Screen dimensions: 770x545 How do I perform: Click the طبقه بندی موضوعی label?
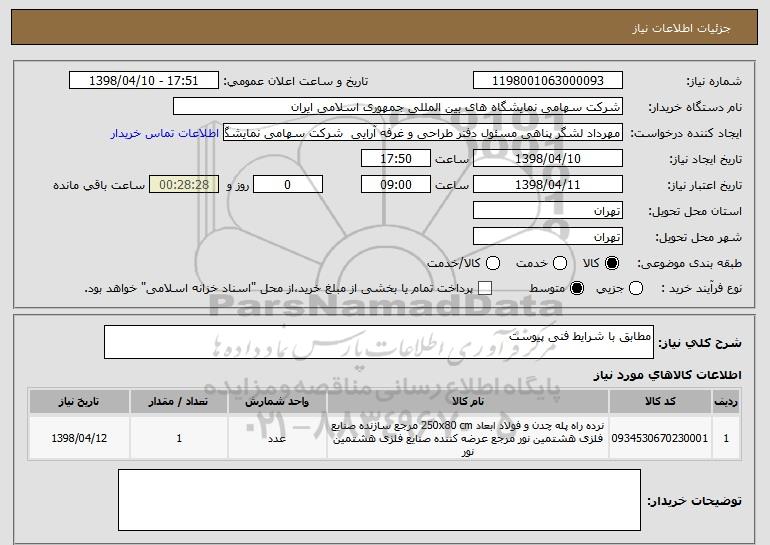click(x=689, y=264)
